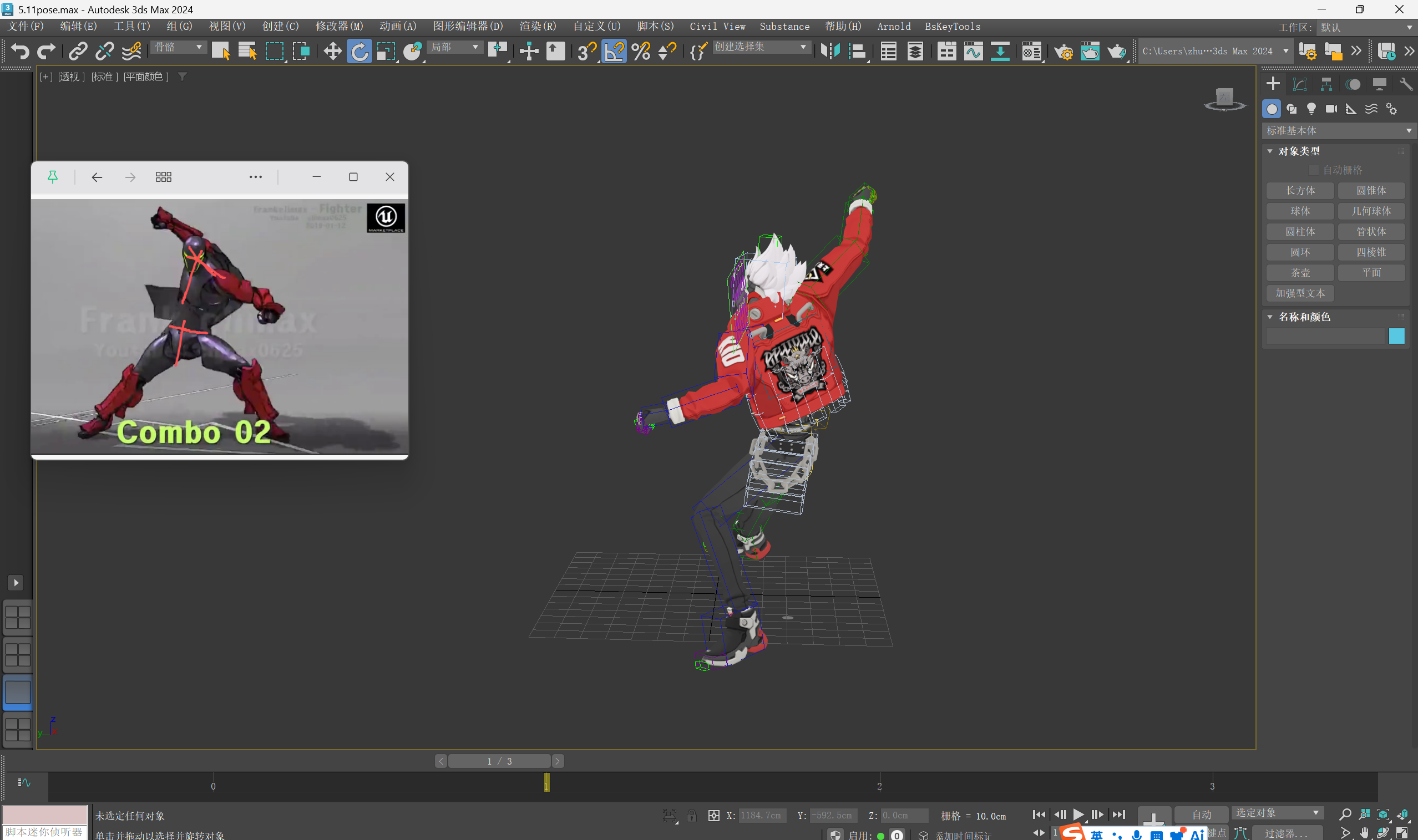Open the workspace selector 默认 dropdown
1418x840 pixels.
(x=1366, y=27)
